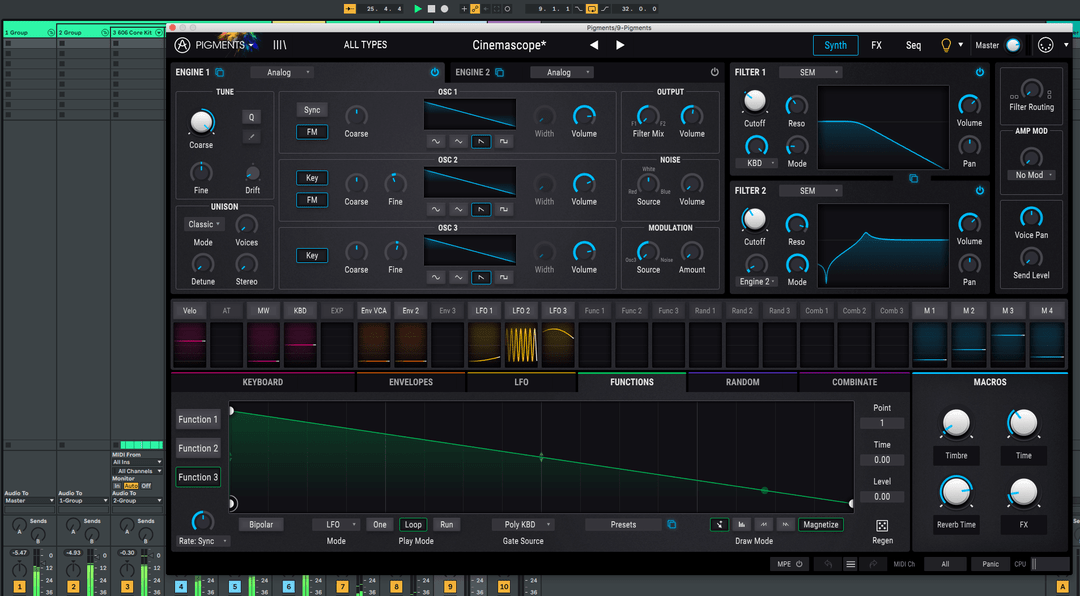Click the lightbulb sound design tips icon
1080x596 pixels.
[x=946, y=45]
